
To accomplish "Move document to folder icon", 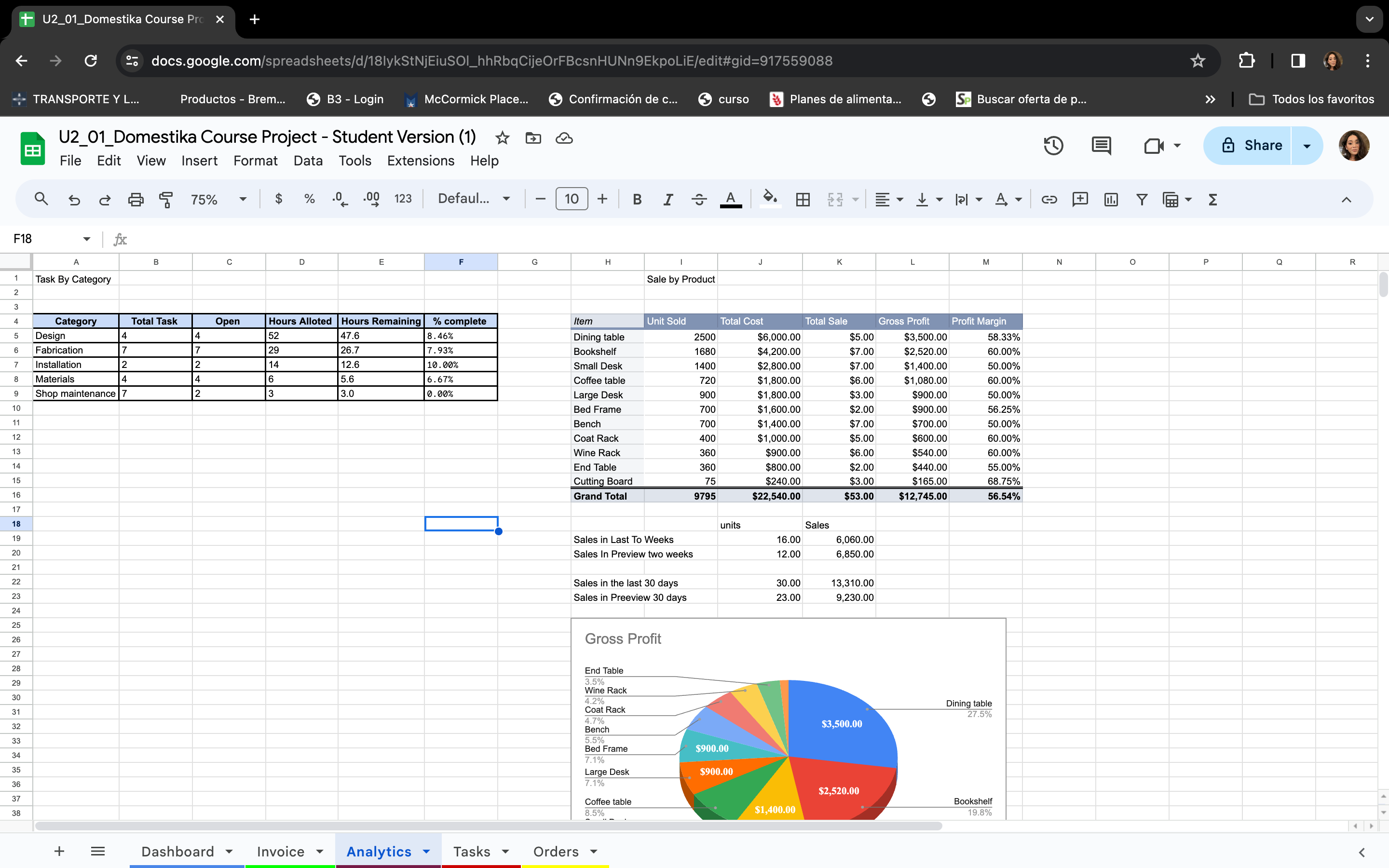I will click(x=533, y=138).
